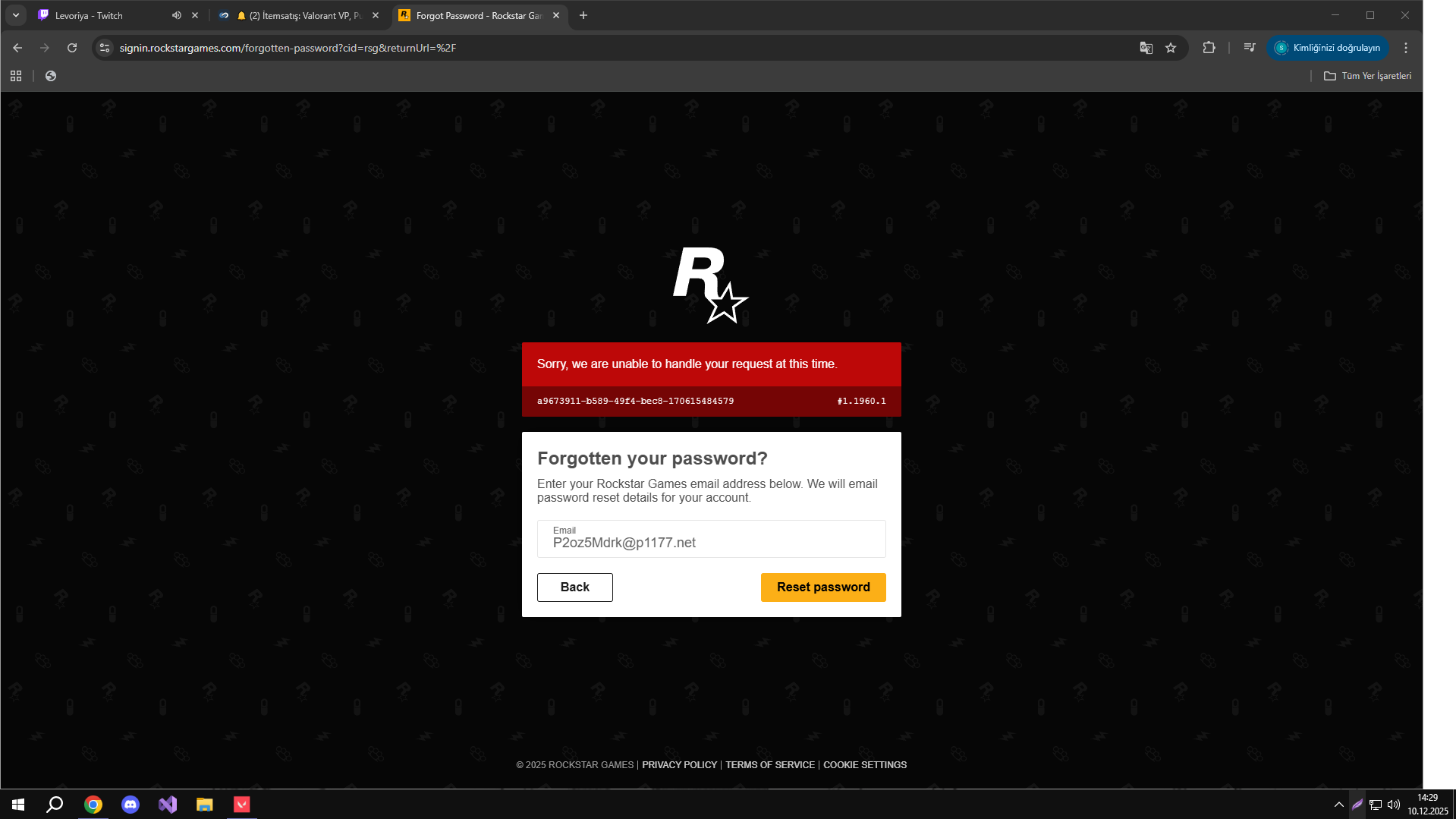Open the Privacy Policy link
The width and height of the screenshot is (1456, 819).
[x=680, y=765]
